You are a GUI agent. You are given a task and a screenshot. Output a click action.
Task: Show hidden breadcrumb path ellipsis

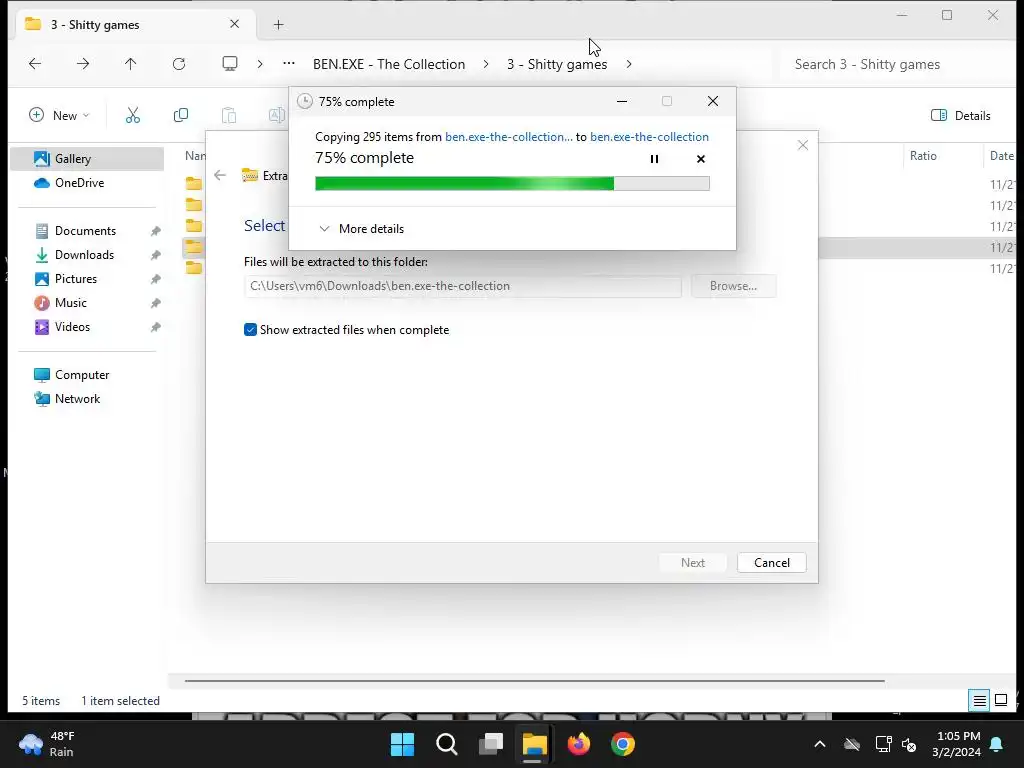coord(289,63)
